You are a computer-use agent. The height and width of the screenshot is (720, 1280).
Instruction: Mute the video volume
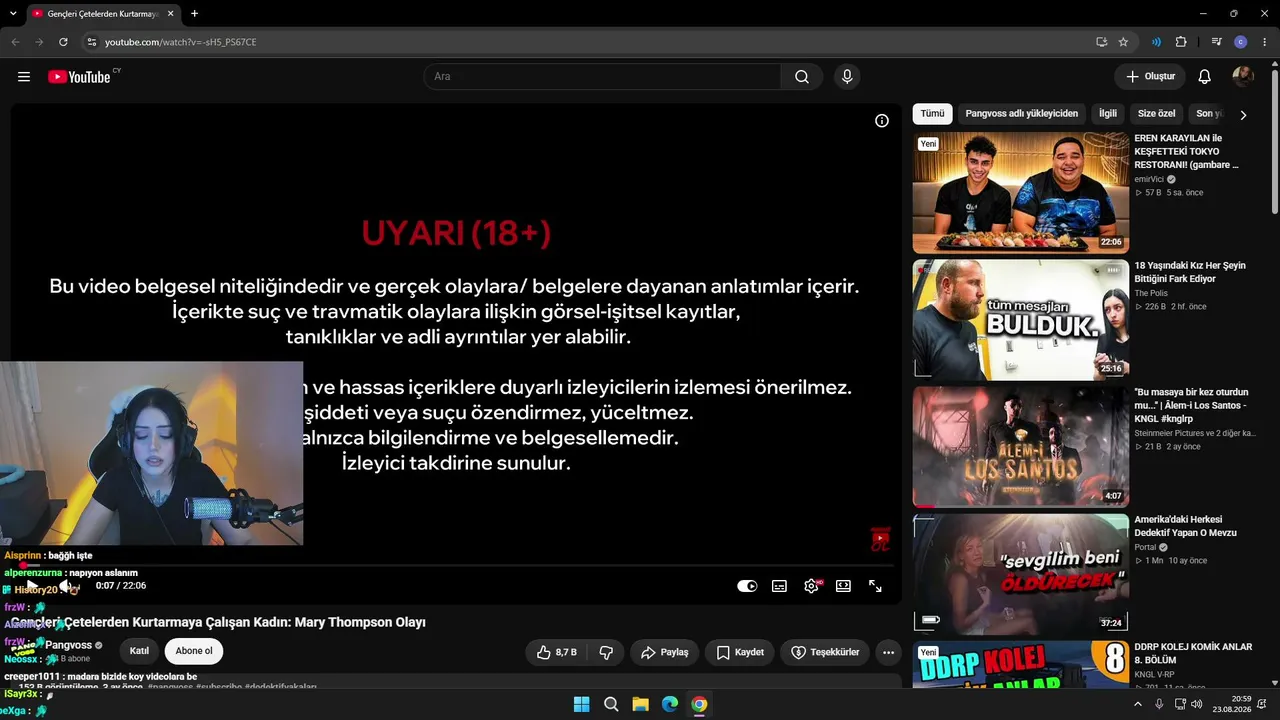click(65, 586)
